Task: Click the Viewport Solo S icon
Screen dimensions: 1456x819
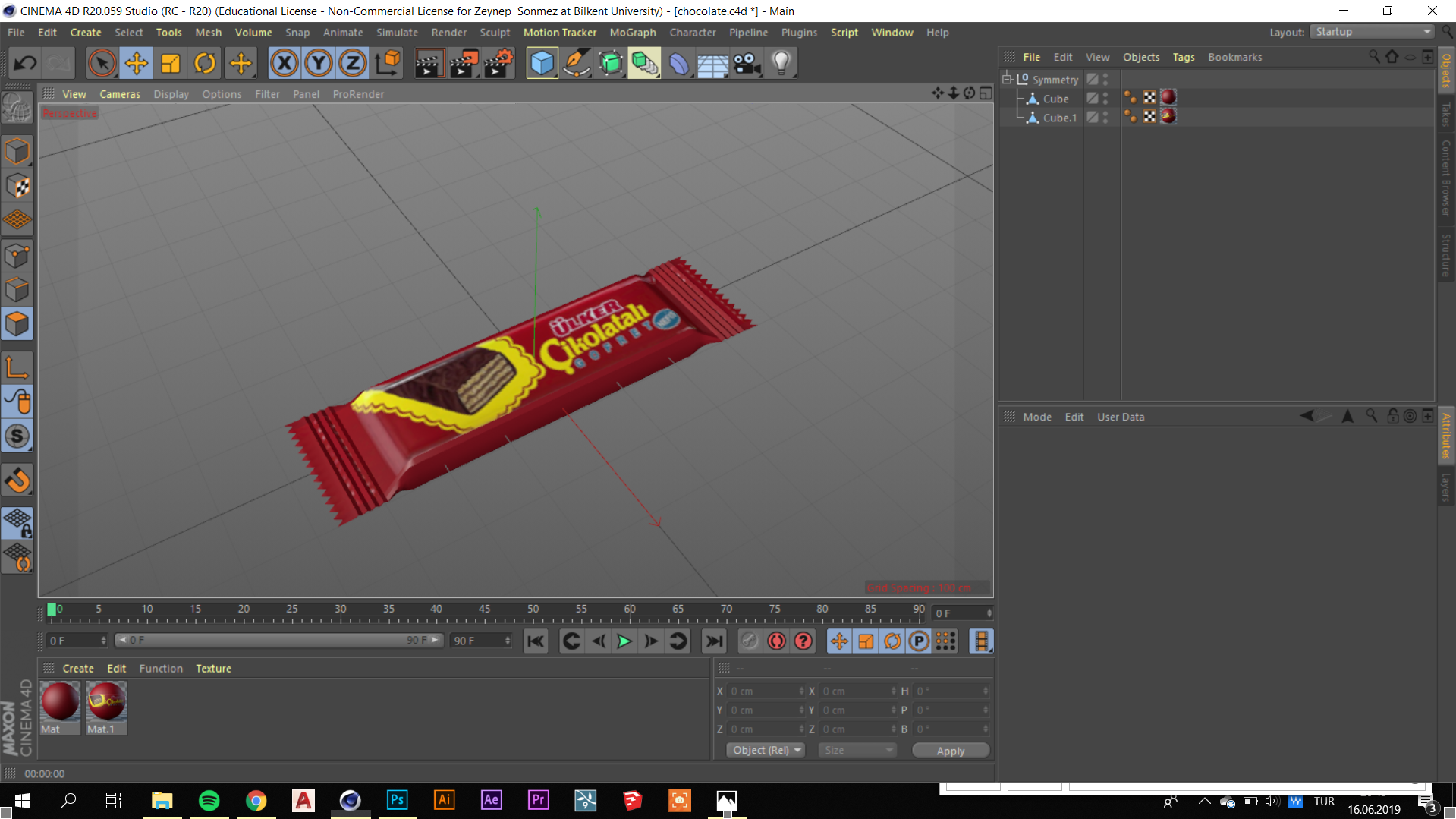Action: 17,436
